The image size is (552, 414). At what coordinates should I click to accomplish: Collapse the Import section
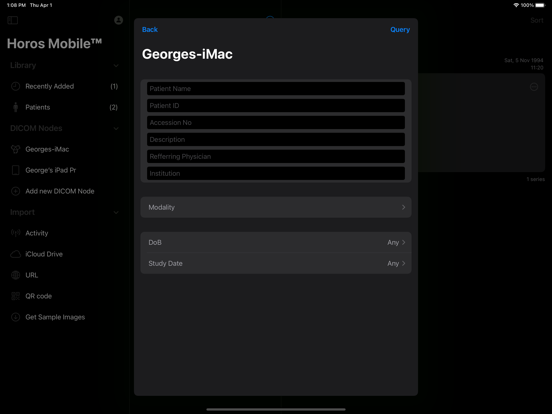coord(116,212)
